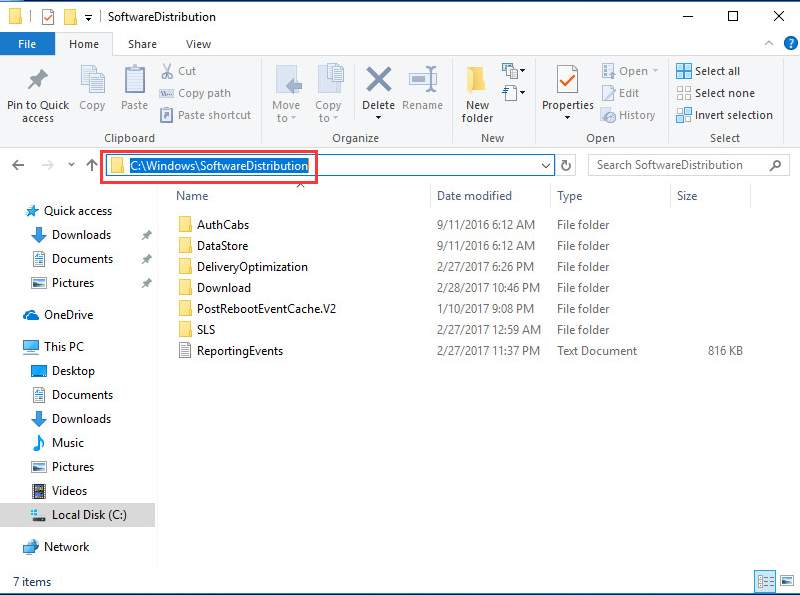Screen dimensions: 800x595
Task: Click the Copy icon in Clipboard group
Action: 92,80
